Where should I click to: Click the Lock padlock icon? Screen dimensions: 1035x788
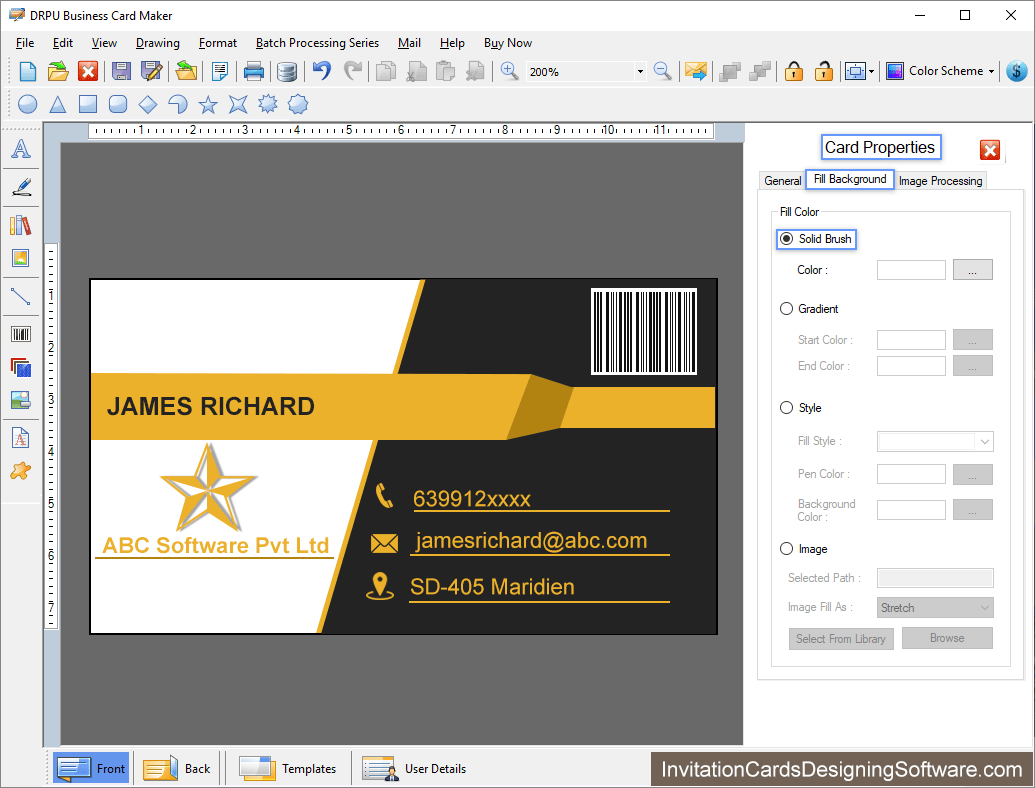793,71
